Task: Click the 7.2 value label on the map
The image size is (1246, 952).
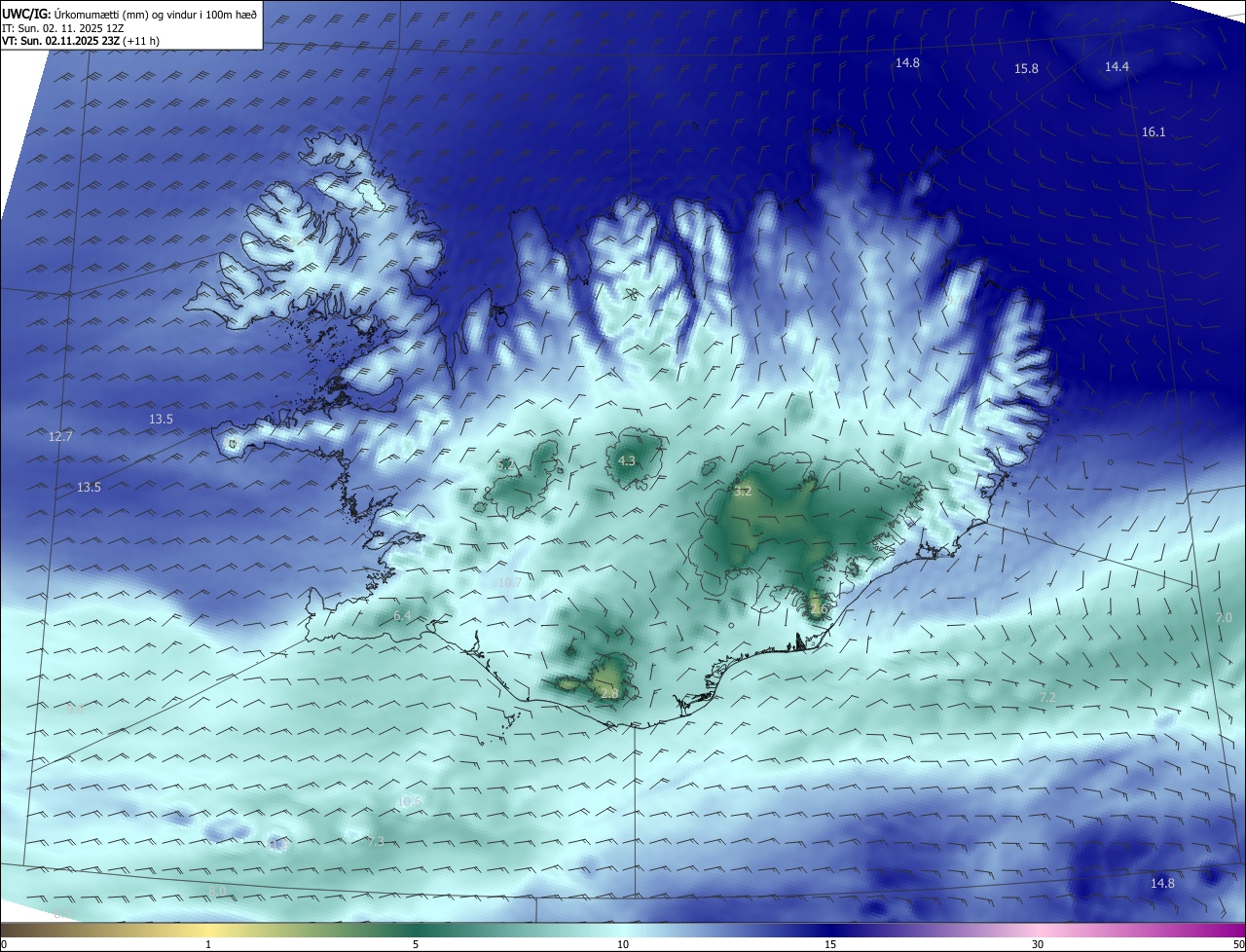Action: 1047,698
